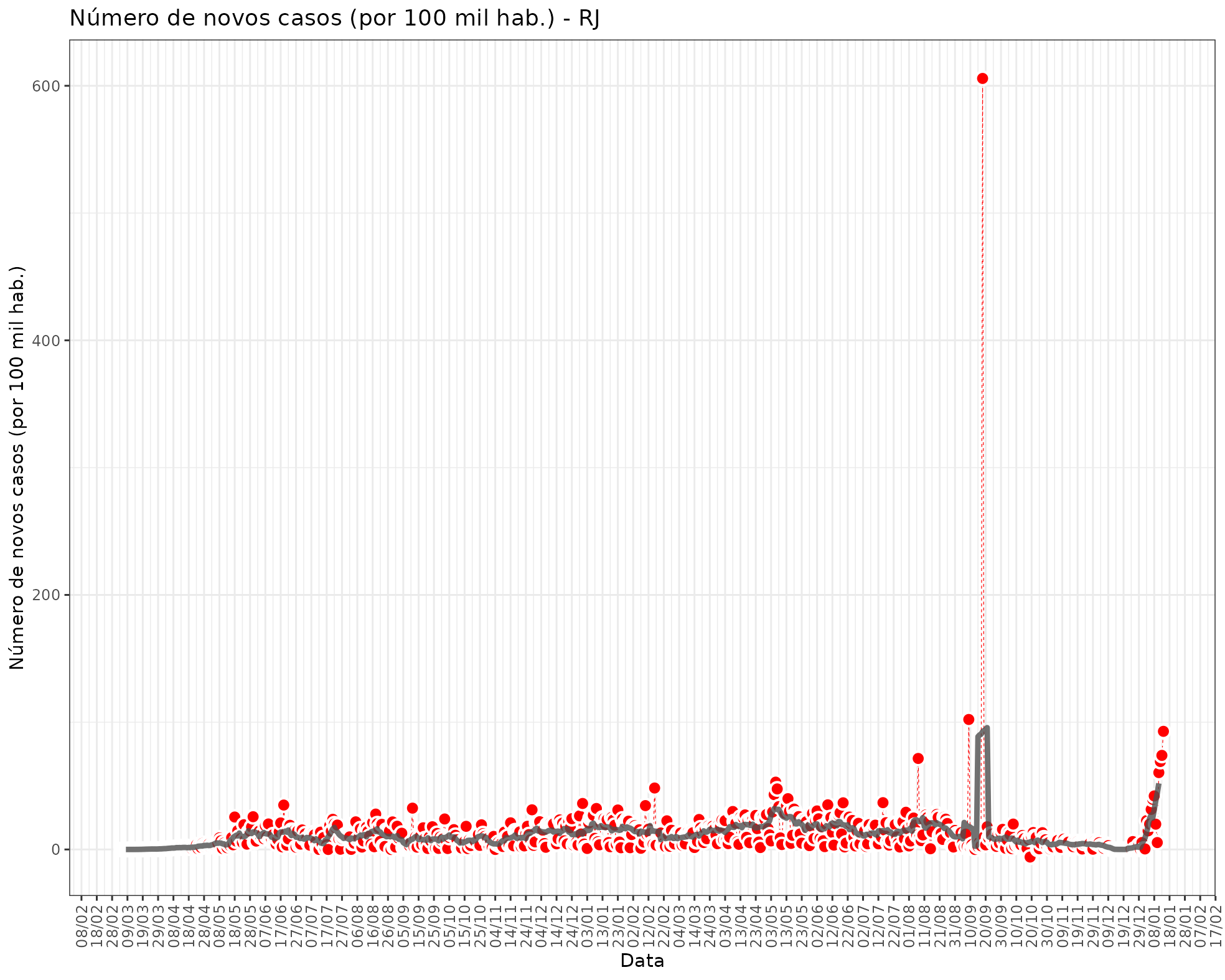
Task: Click the x-axis title 'Data'
Action: [642, 961]
